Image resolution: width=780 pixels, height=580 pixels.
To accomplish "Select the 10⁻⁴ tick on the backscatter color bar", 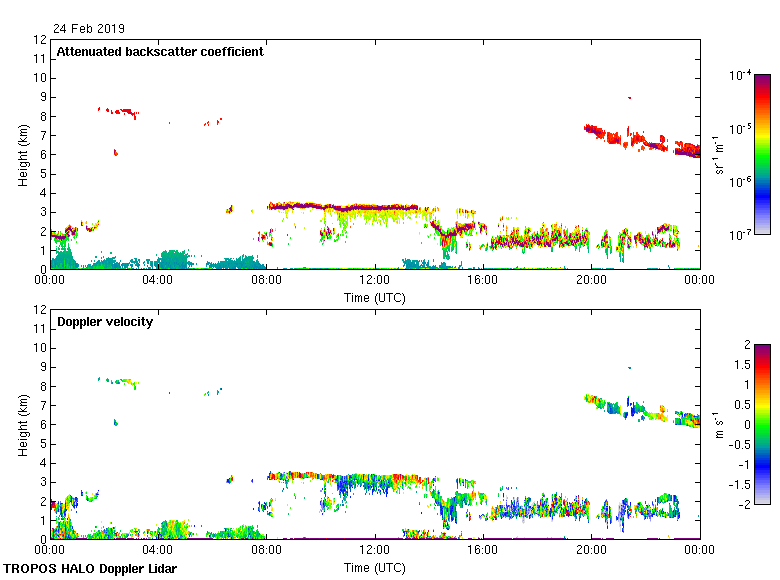I will pos(740,76).
